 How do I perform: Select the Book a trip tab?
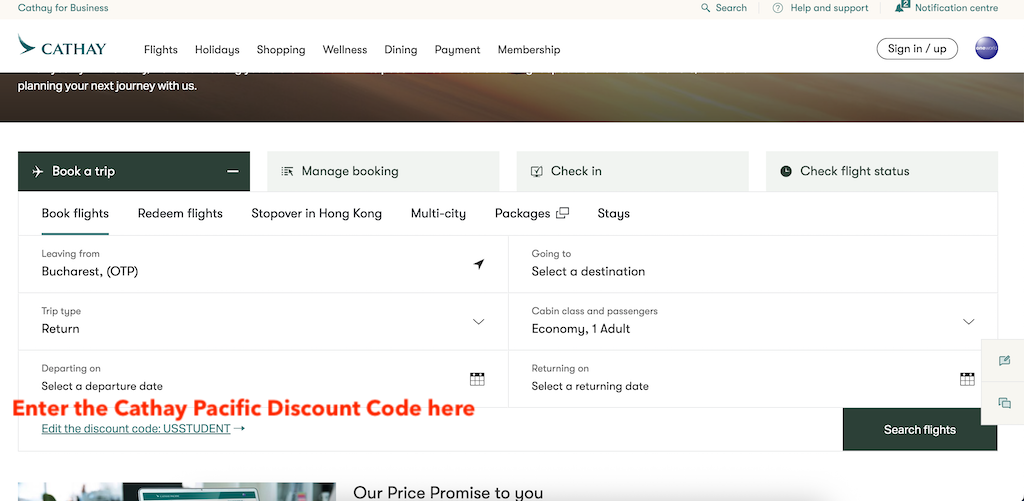click(134, 171)
